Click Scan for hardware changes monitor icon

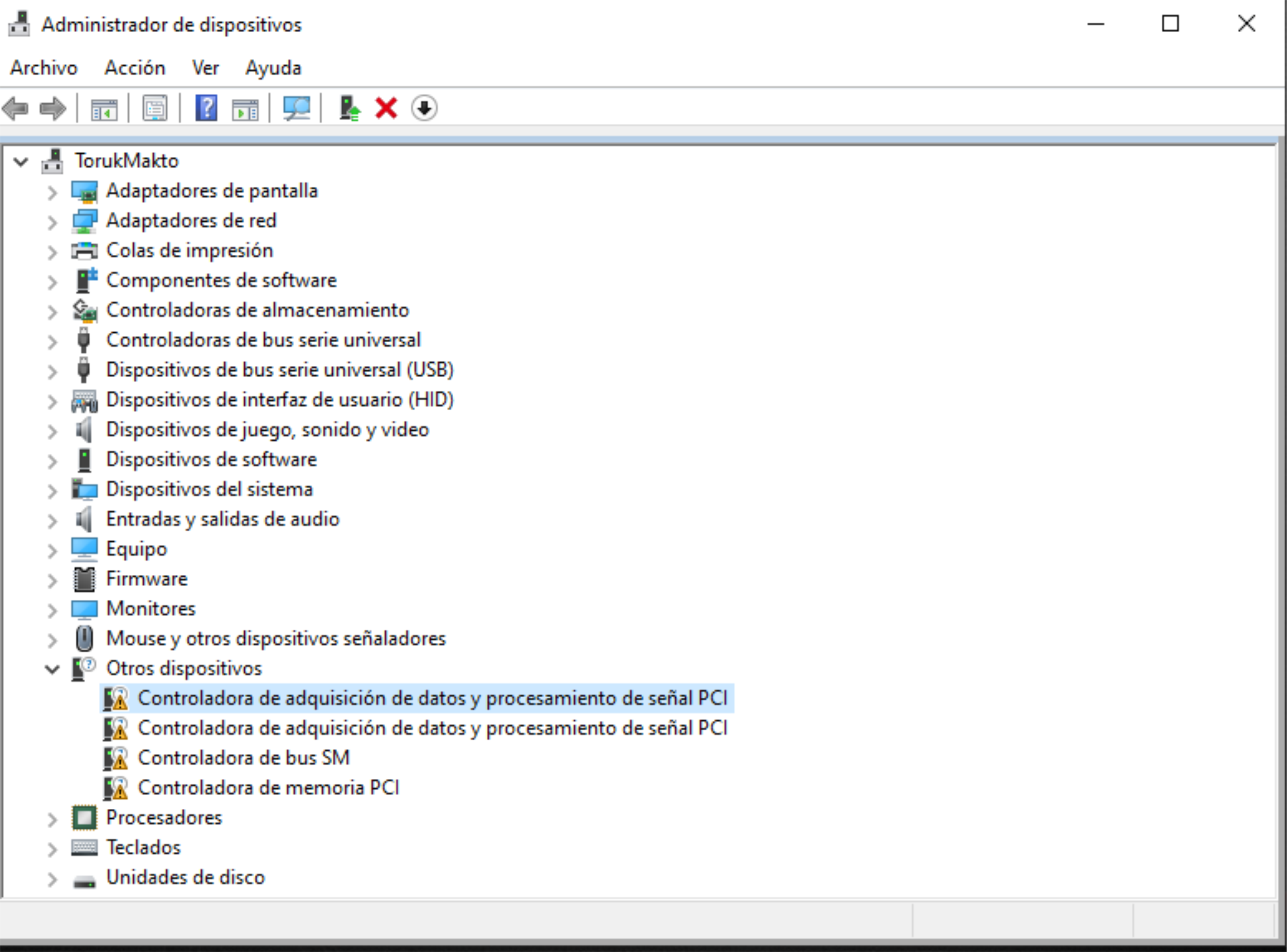297,108
